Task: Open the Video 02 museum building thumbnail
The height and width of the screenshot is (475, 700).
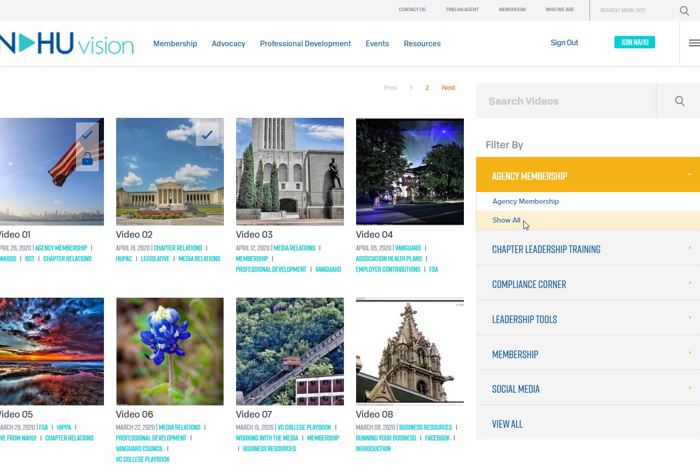Action: click(170, 171)
